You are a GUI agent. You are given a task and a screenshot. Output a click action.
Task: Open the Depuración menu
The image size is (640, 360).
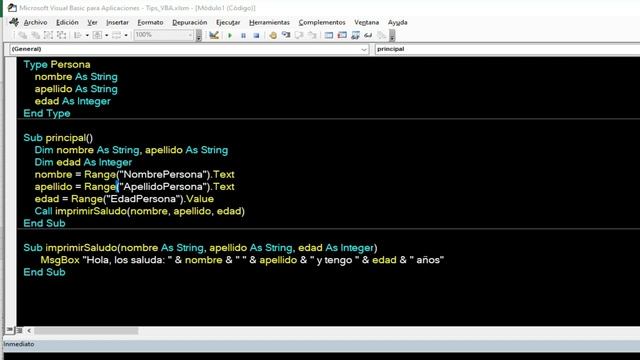coord(189,22)
